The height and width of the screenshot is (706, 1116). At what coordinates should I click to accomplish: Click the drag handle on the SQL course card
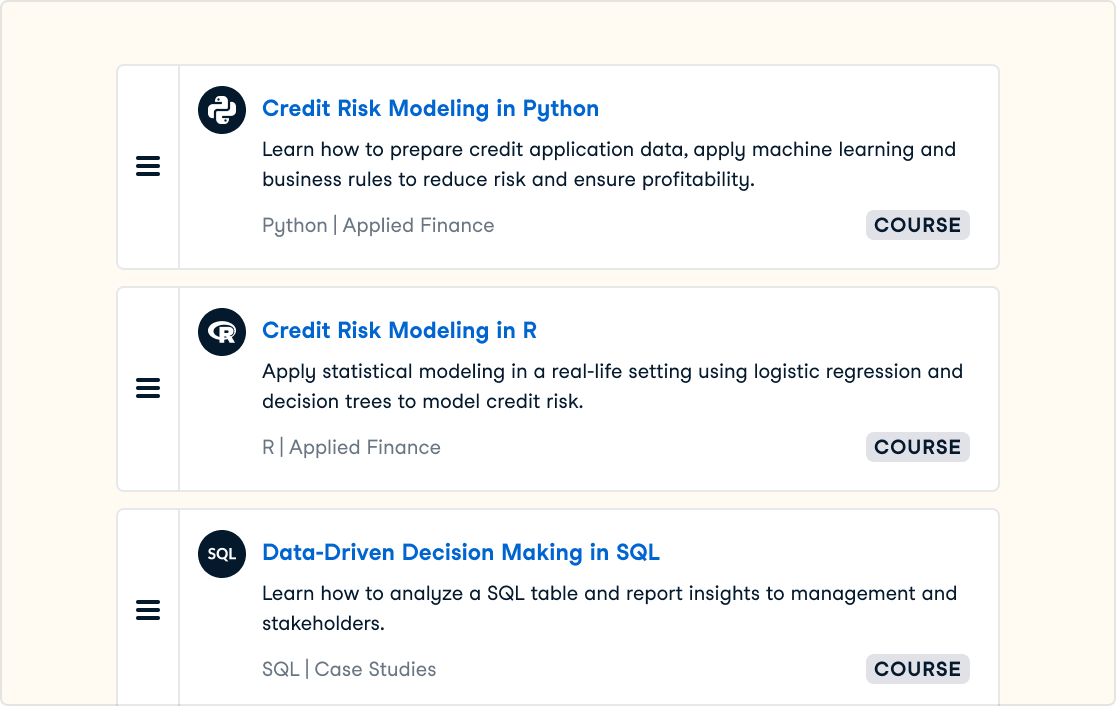tap(148, 610)
